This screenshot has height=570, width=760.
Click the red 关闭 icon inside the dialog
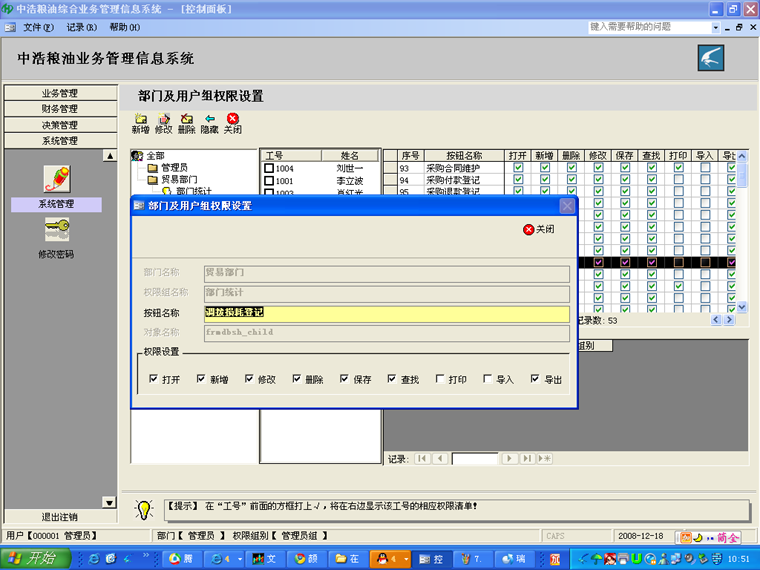pyautogui.click(x=528, y=229)
